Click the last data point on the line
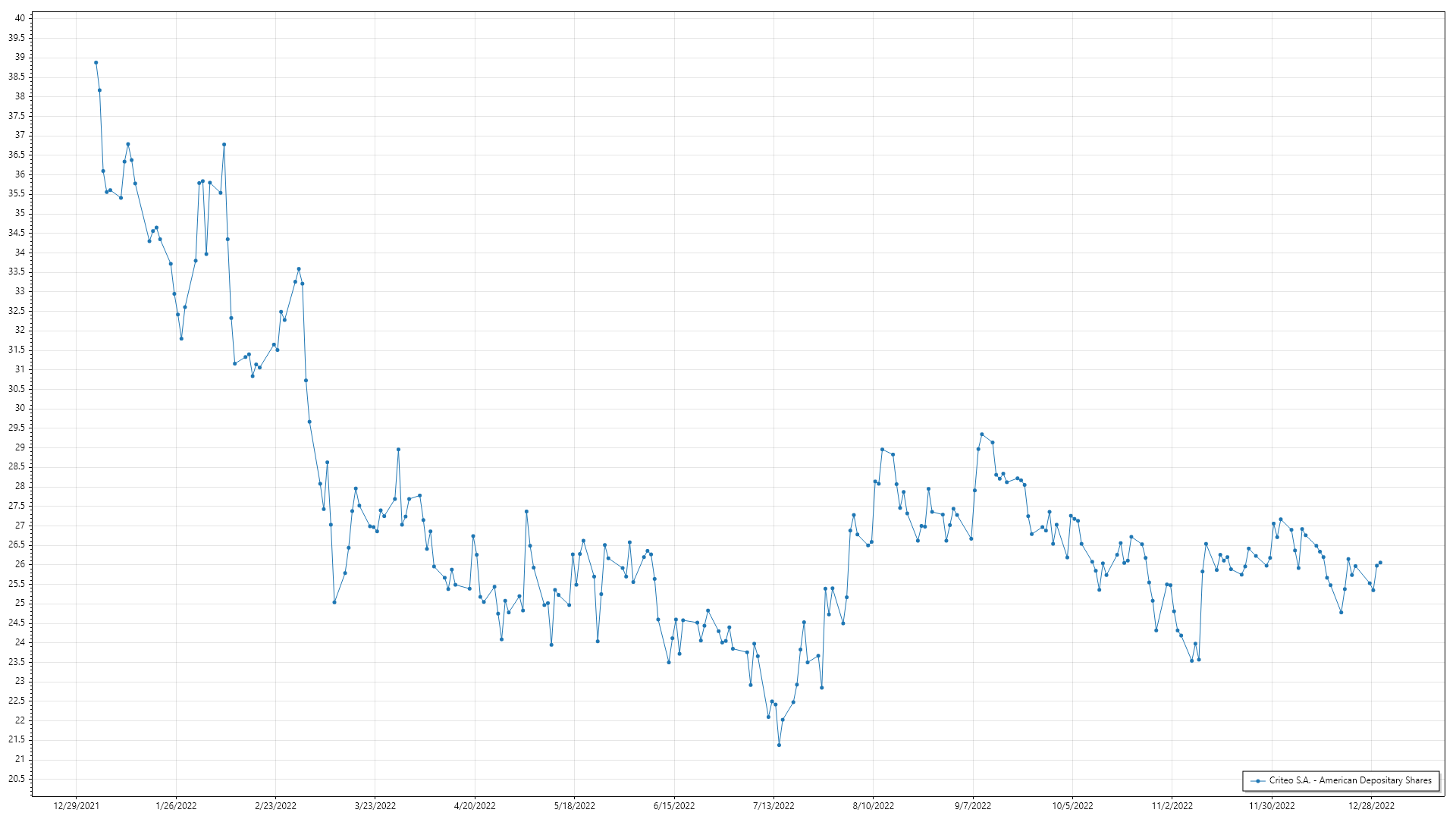 point(1380,563)
